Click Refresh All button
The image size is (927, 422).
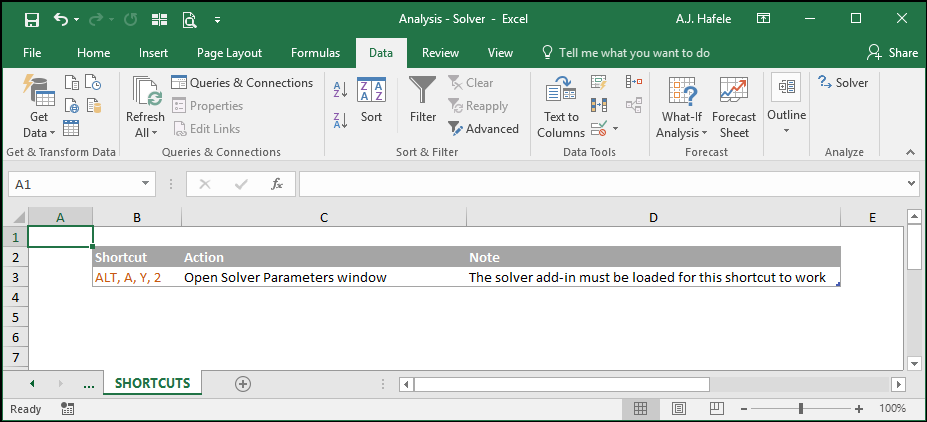145,107
